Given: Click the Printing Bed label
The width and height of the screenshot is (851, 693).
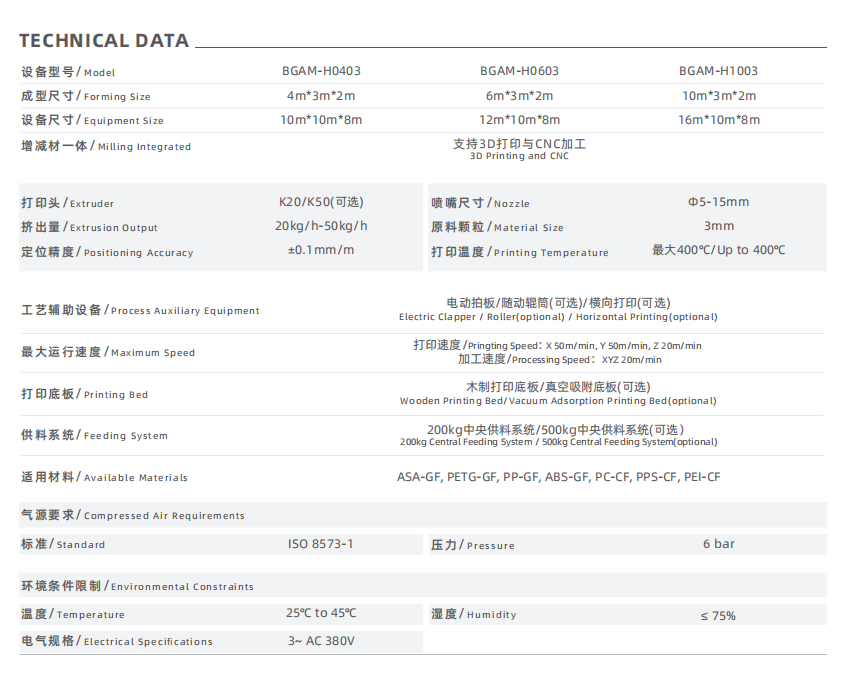Looking at the screenshot, I should click(85, 394).
